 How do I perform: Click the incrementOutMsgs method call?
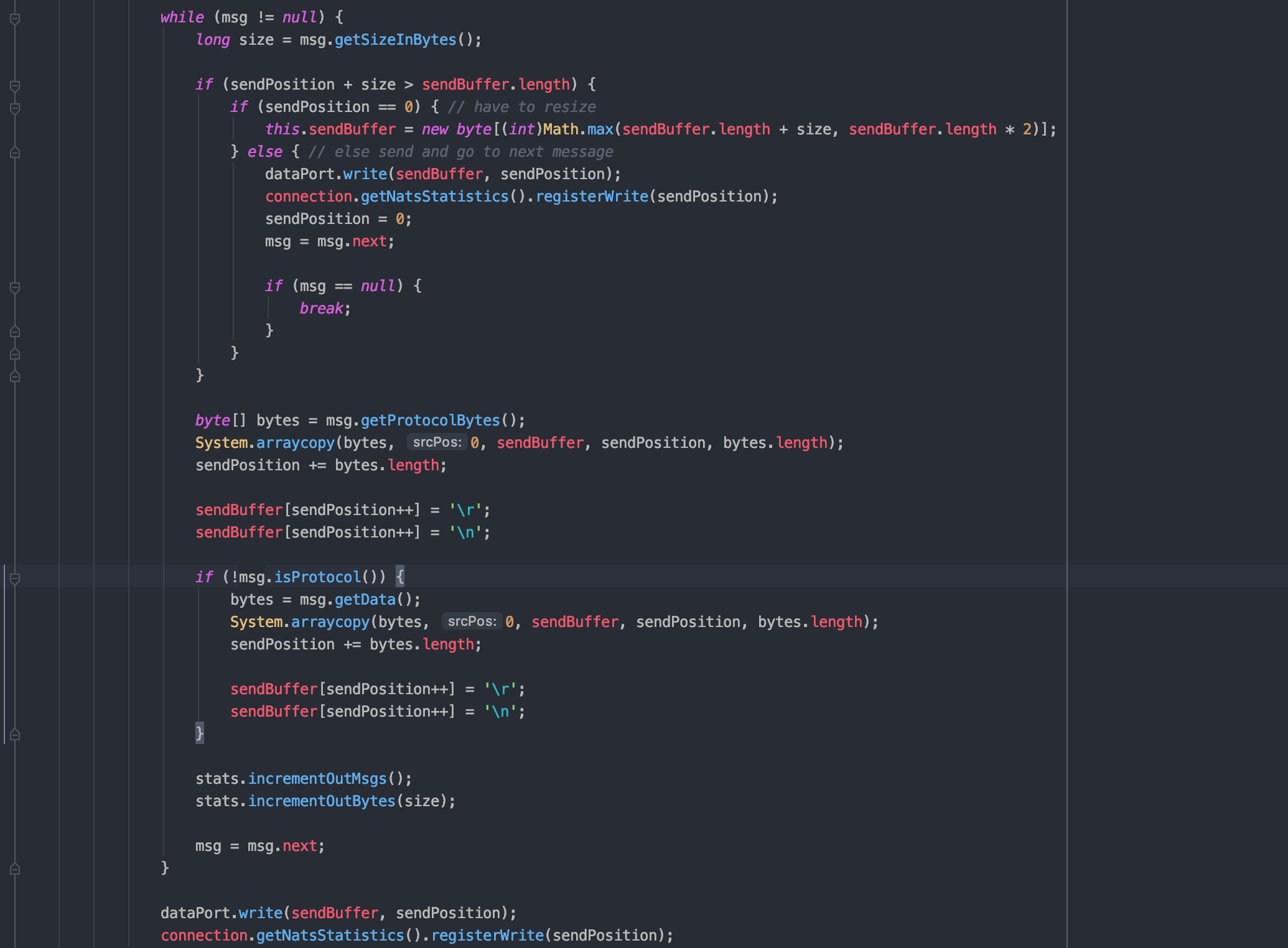317,779
